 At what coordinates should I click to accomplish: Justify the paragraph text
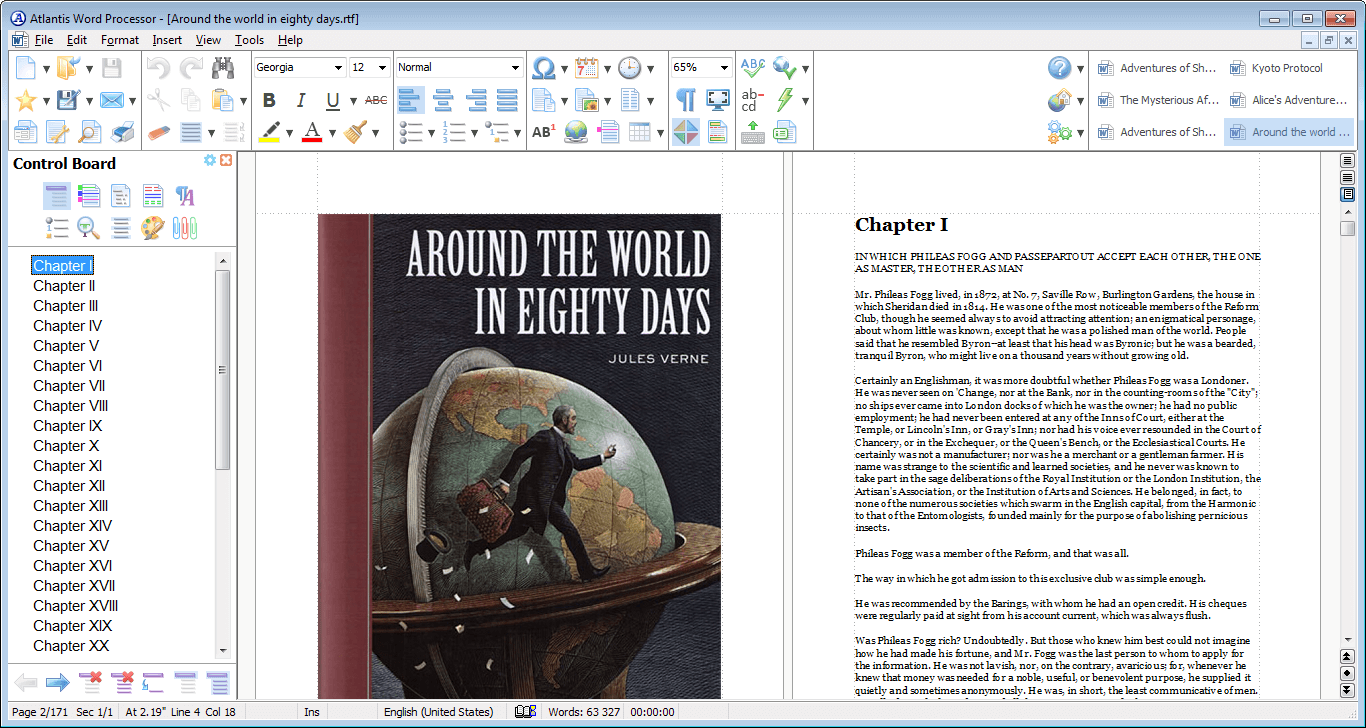pyautogui.click(x=507, y=100)
